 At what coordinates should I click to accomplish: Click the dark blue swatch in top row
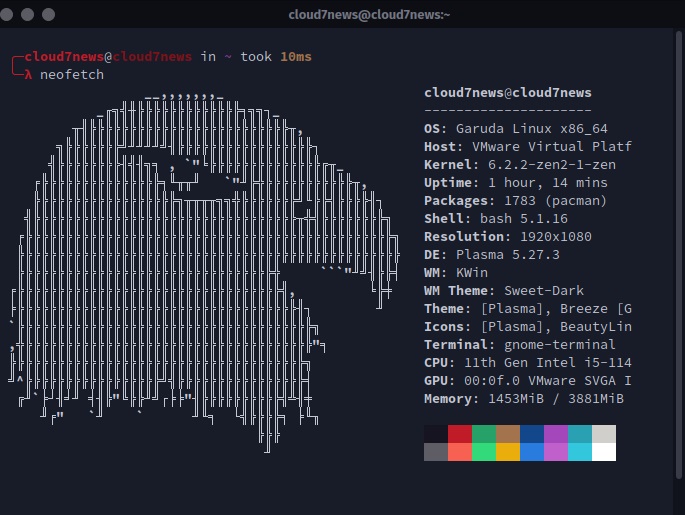532,434
